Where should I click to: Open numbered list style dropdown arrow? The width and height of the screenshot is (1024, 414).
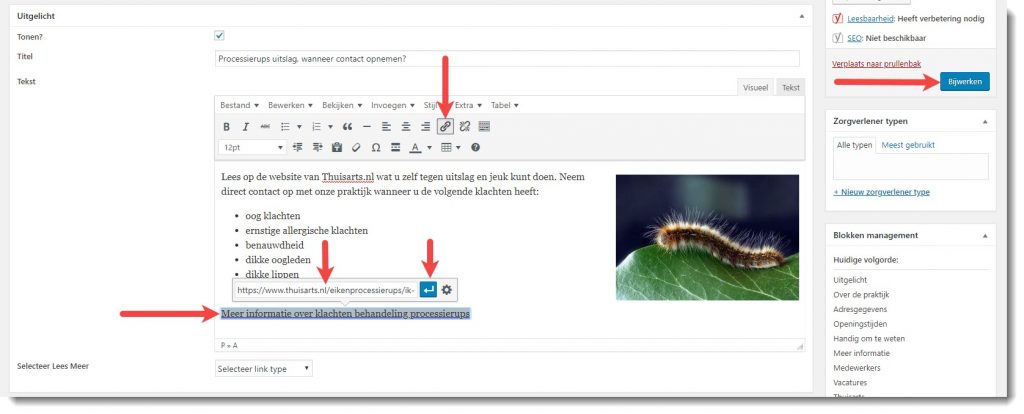[330, 127]
